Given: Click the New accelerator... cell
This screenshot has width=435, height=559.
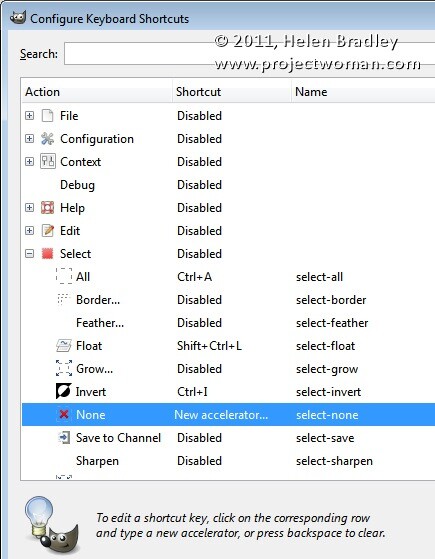Looking at the screenshot, I should (221, 415).
